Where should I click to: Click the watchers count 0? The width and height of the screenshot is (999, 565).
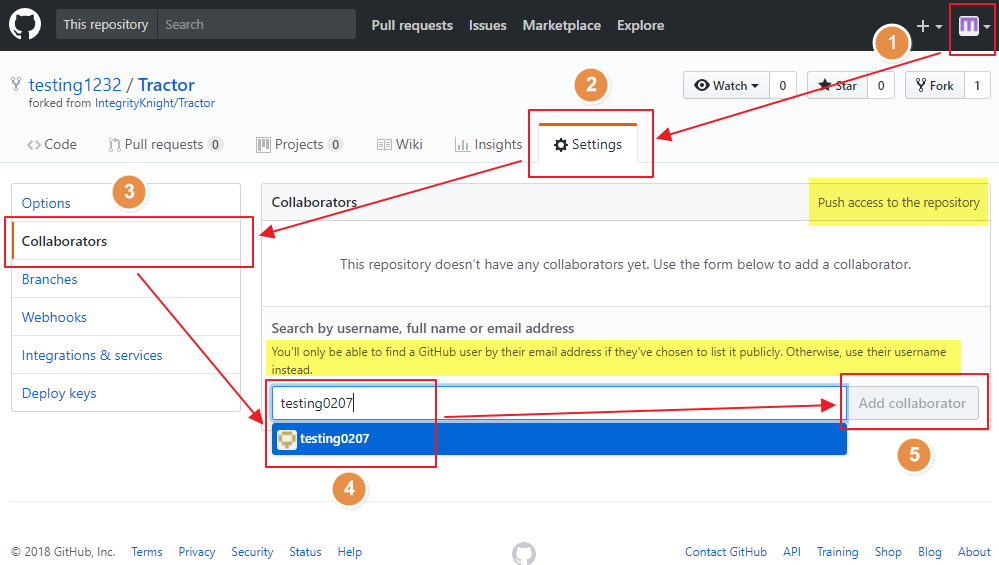[x=782, y=85]
